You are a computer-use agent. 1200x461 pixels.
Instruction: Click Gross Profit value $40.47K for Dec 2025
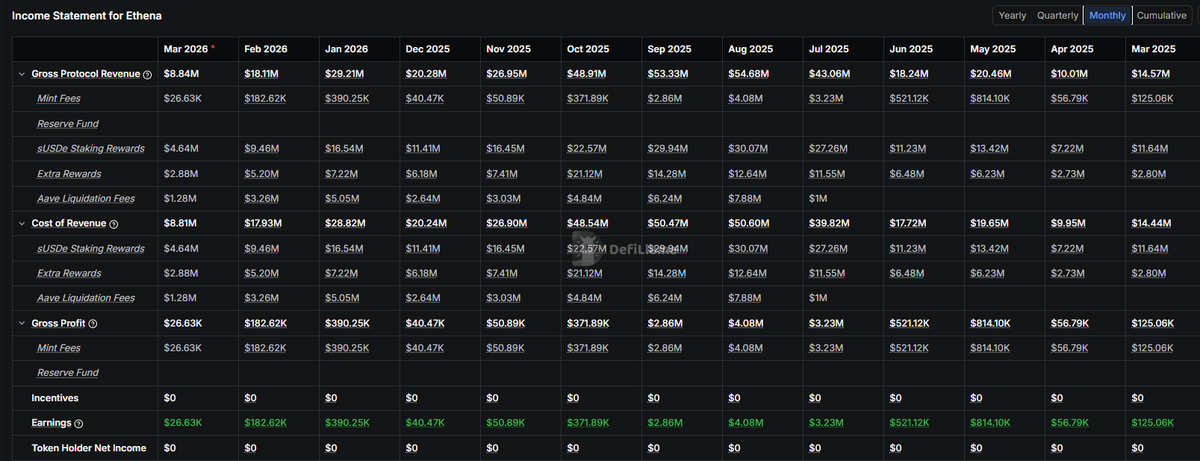click(x=426, y=324)
